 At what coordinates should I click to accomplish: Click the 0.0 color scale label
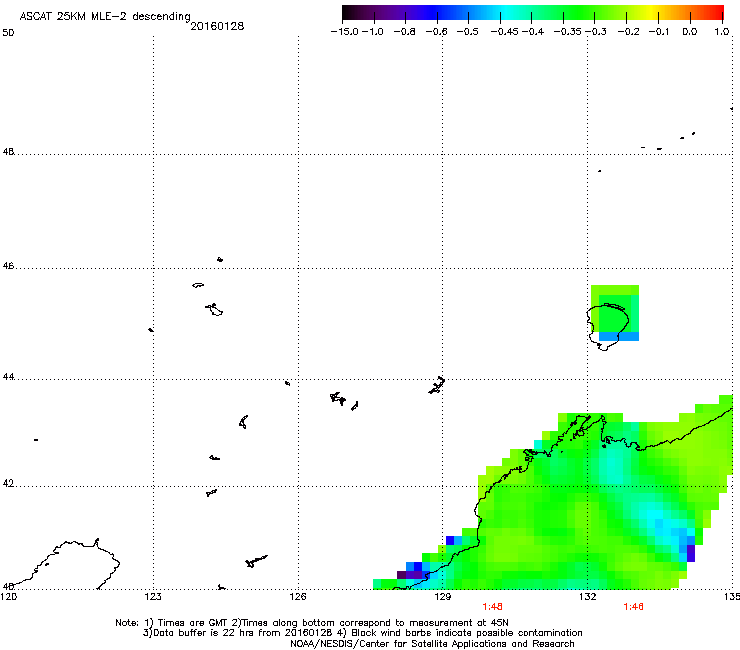click(690, 32)
